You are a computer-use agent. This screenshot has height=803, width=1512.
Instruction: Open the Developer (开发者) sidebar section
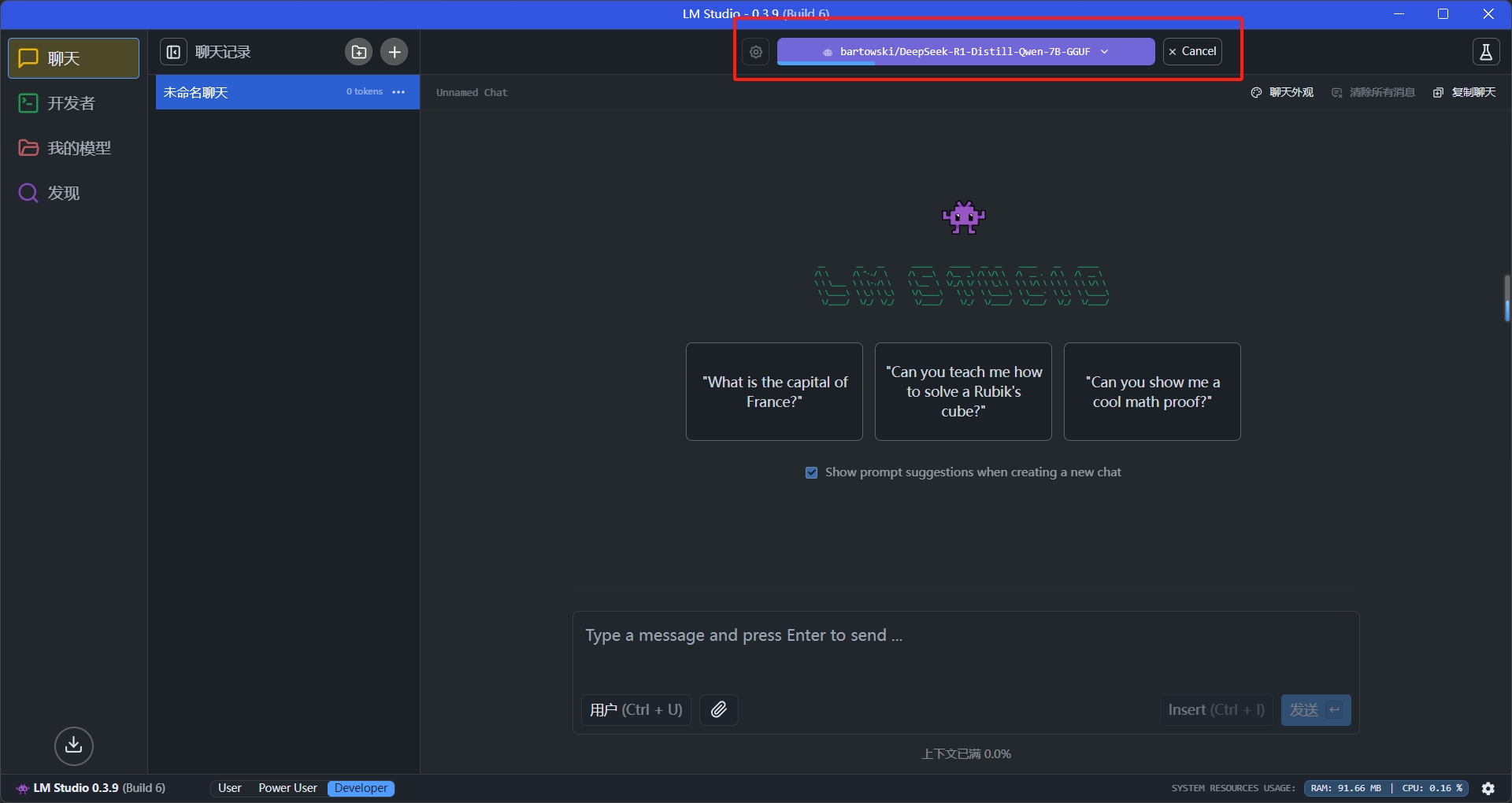(73, 103)
